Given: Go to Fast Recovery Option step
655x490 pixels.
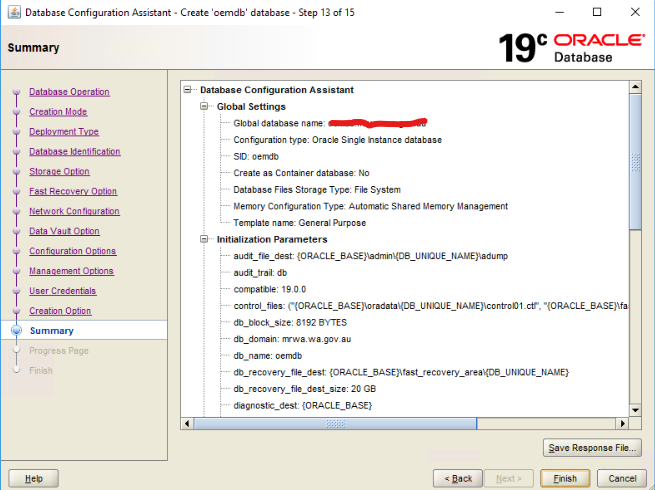Looking at the screenshot, I should (72, 192).
